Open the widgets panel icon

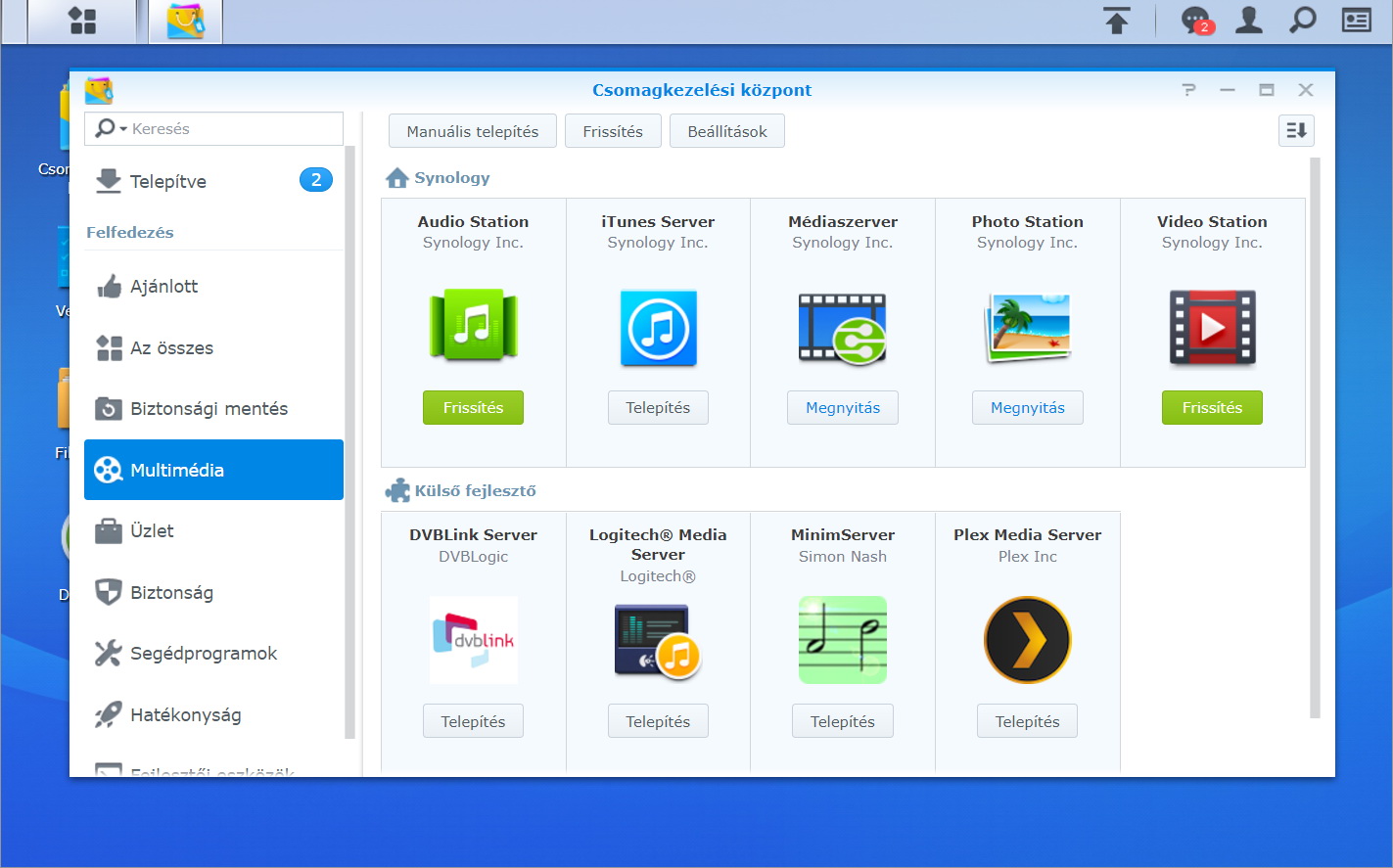point(1356,20)
